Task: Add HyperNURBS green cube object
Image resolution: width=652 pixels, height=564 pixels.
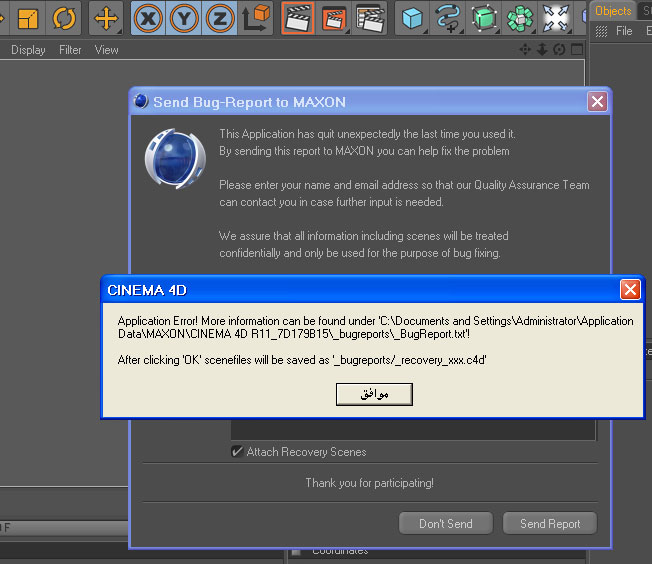Action: pos(484,19)
